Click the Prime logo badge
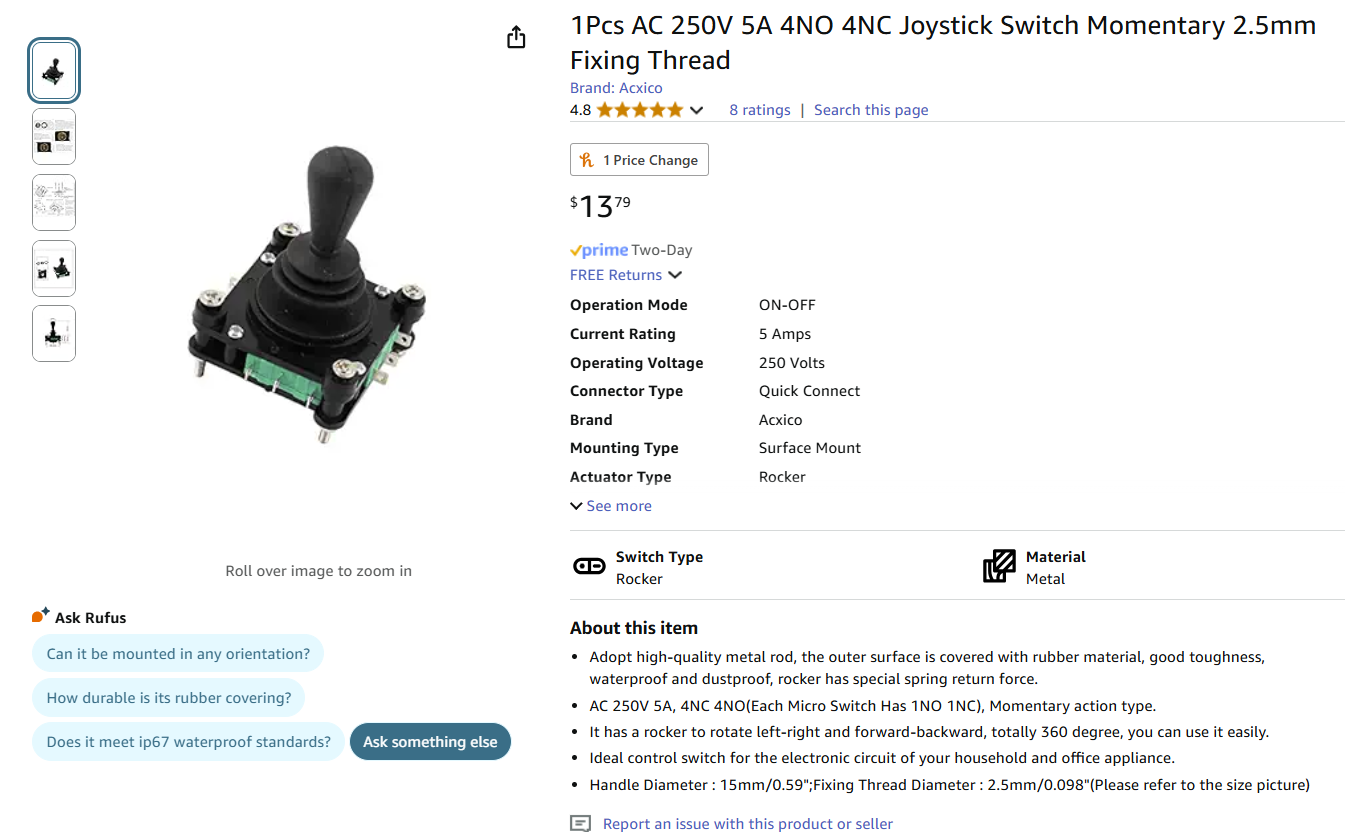Viewport: 1355px width, 832px height. 599,250
